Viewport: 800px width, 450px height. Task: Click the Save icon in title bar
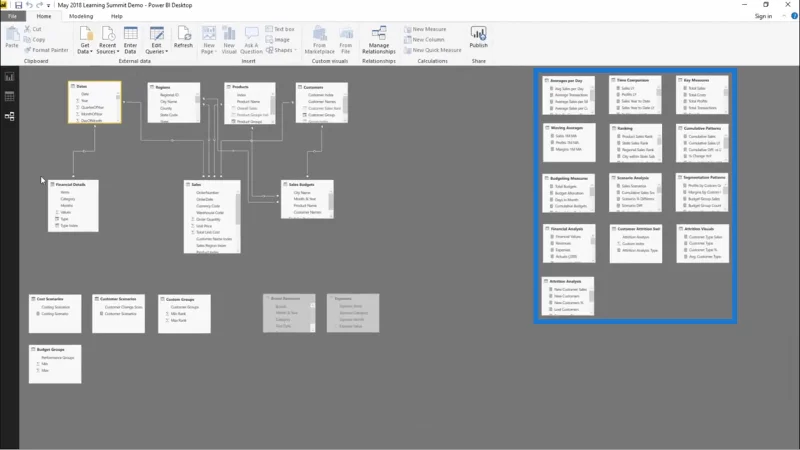[x=18, y=5]
